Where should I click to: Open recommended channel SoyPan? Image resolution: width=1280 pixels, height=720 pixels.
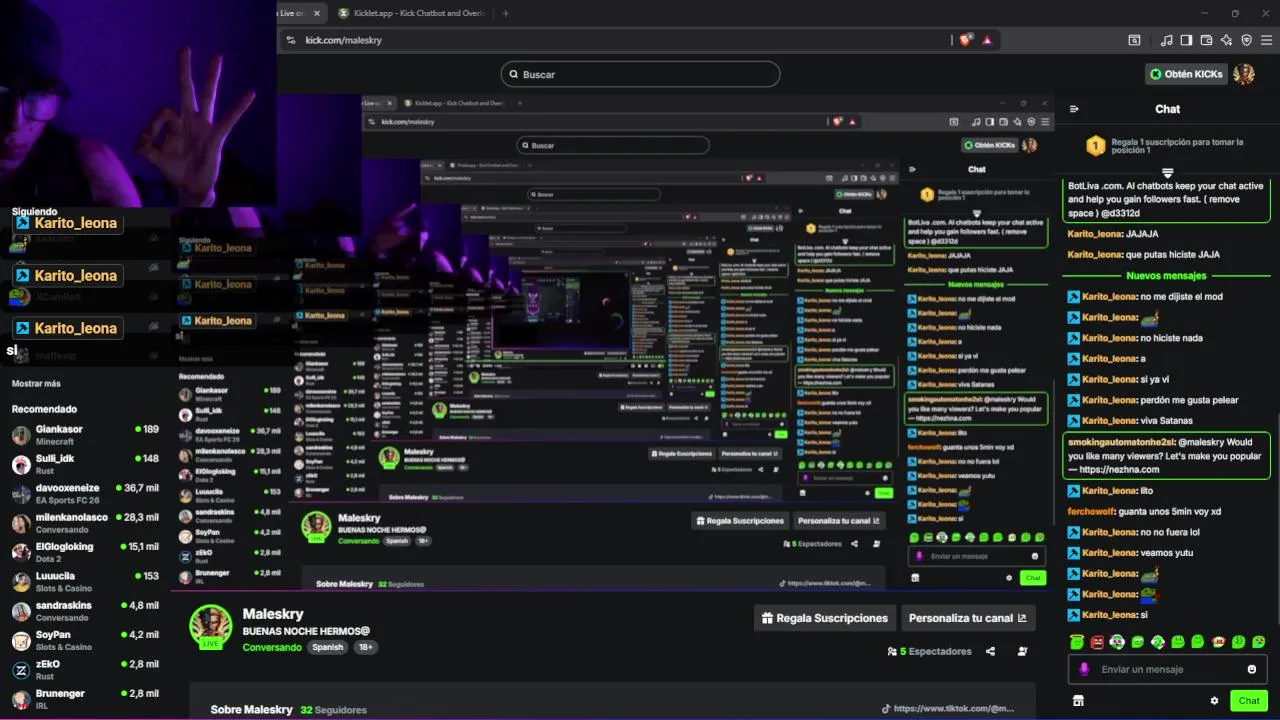click(x=85, y=640)
